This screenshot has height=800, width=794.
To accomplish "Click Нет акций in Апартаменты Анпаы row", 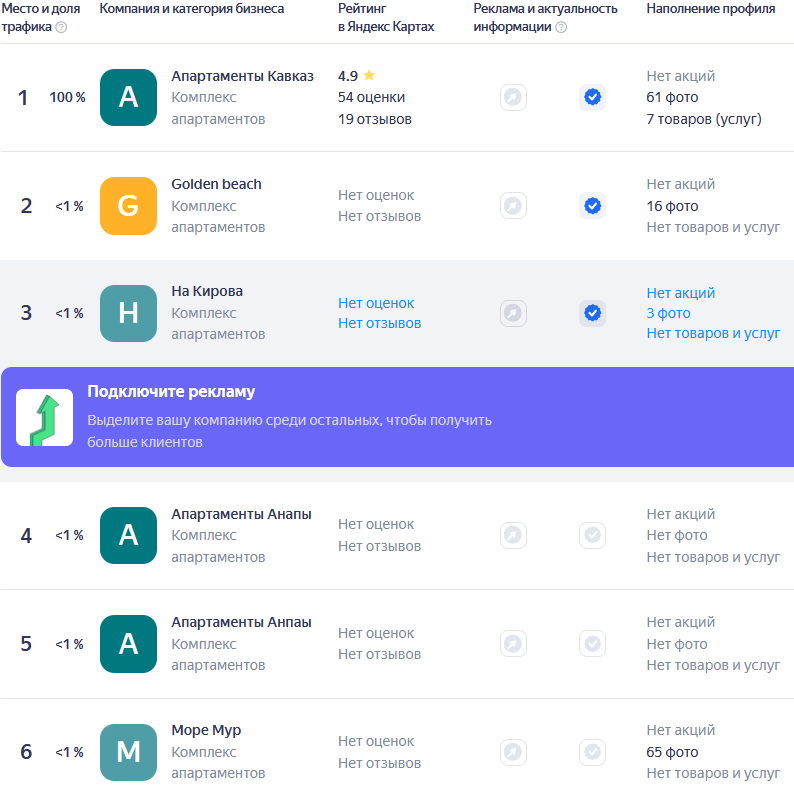I will click(681, 622).
